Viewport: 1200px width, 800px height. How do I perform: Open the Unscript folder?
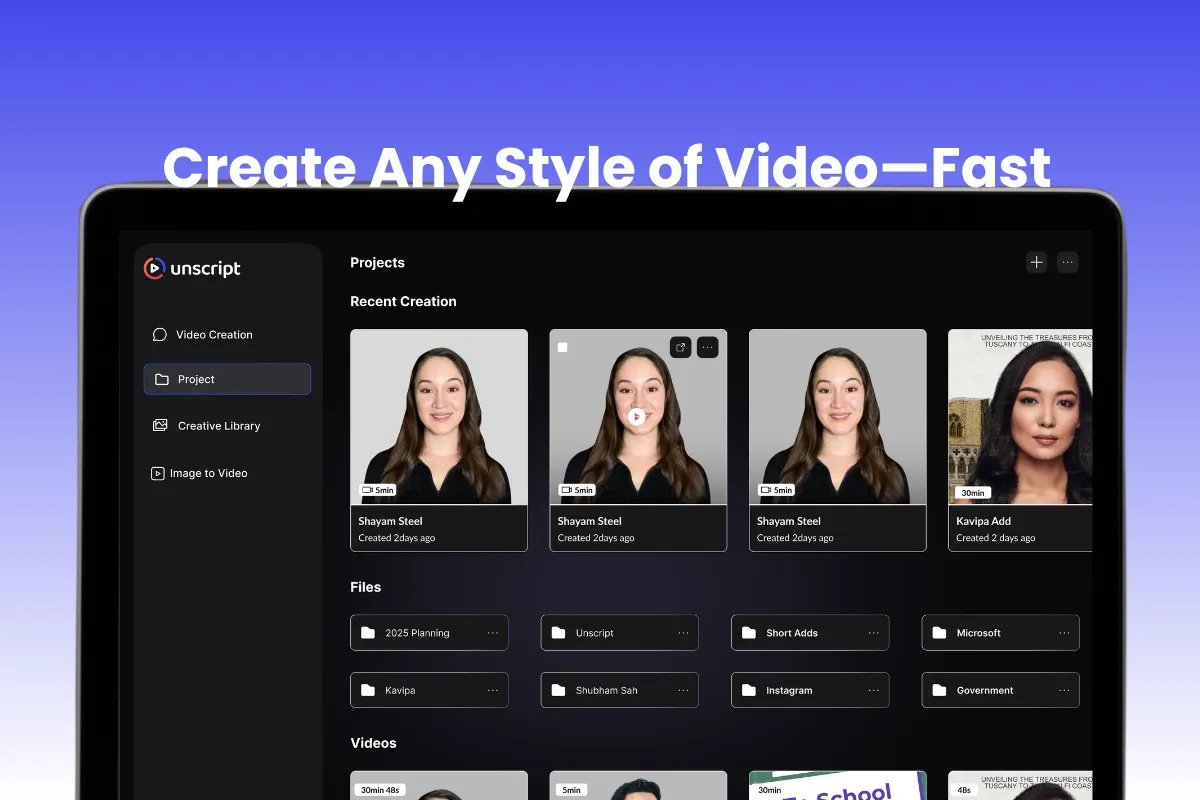click(620, 633)
